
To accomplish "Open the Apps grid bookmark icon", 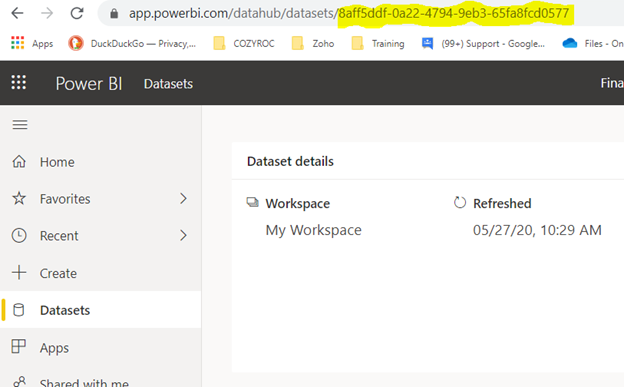I will click(x=18, y=43).
